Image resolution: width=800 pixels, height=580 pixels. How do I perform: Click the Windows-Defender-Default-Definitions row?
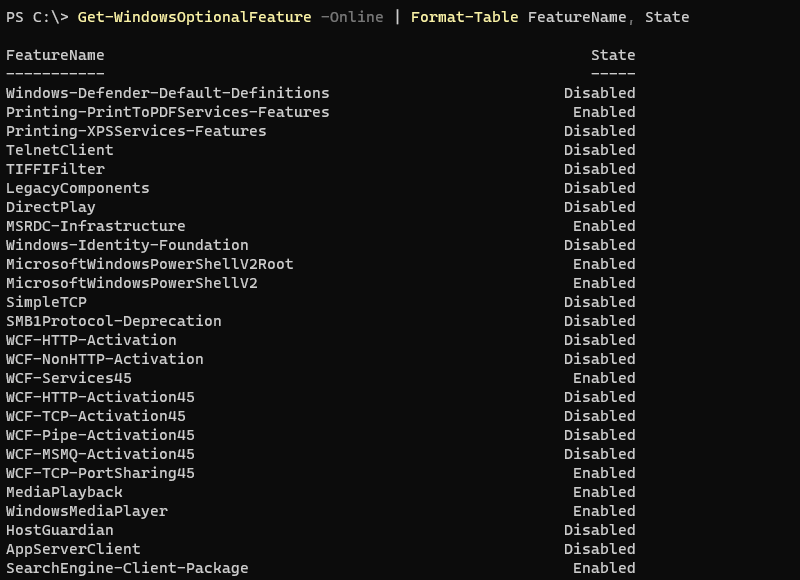tap(167, 93)
